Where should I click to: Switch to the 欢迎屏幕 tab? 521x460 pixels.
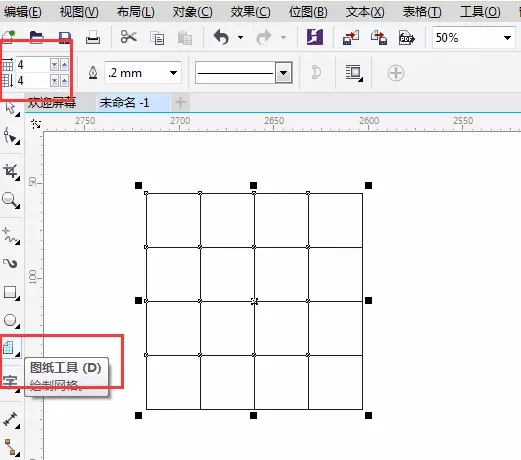pos(52,102)
